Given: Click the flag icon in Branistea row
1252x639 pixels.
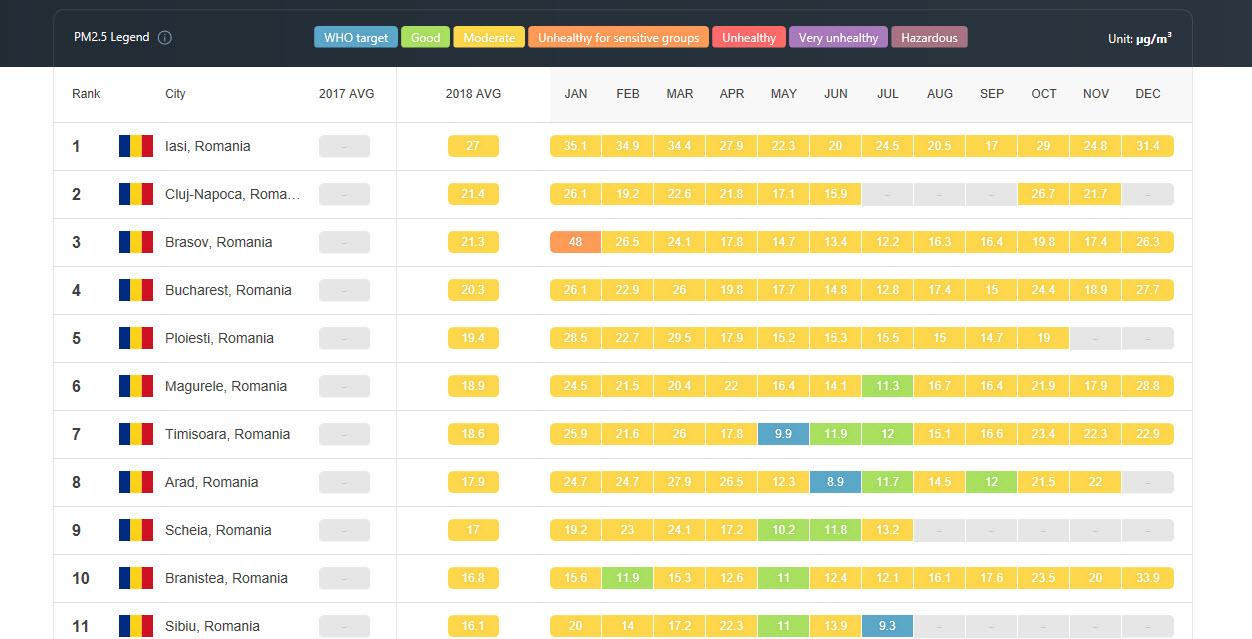Looking at the screenshot, I should pyautogui.click(x=135, y=578).
